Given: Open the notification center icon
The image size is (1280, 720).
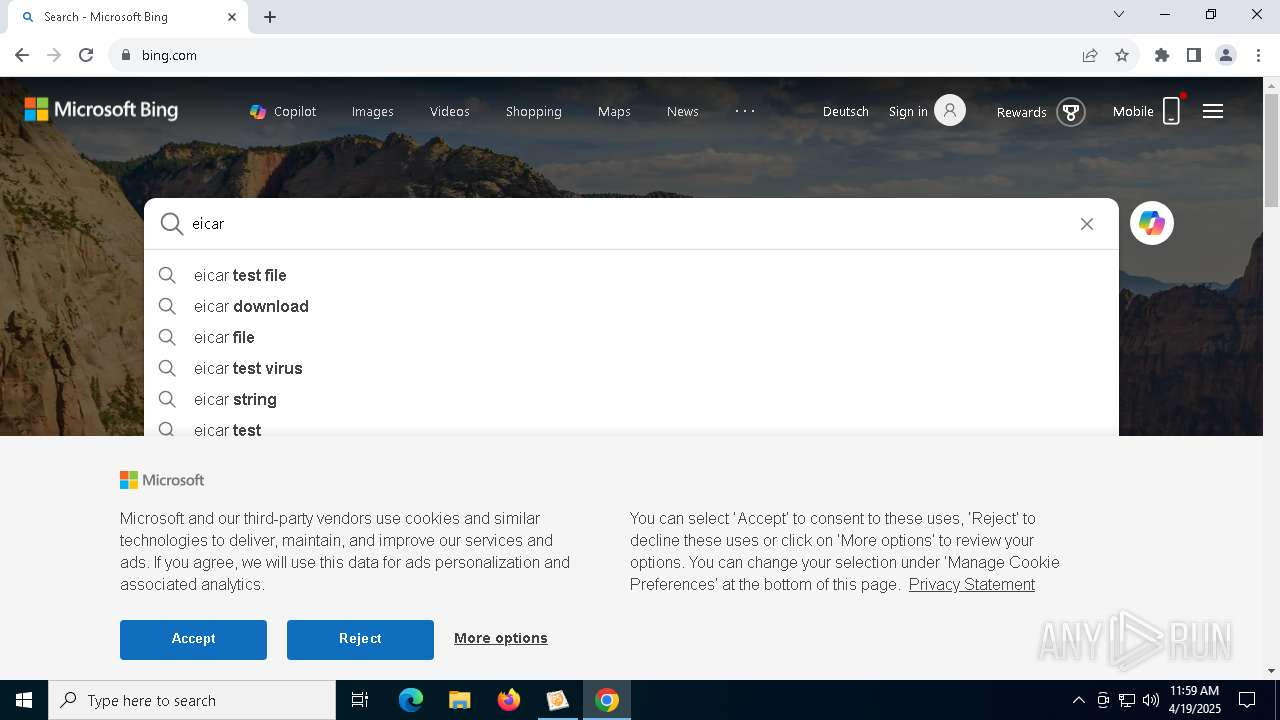Looking at the screenshot, I should click(x=1247, y=700).
